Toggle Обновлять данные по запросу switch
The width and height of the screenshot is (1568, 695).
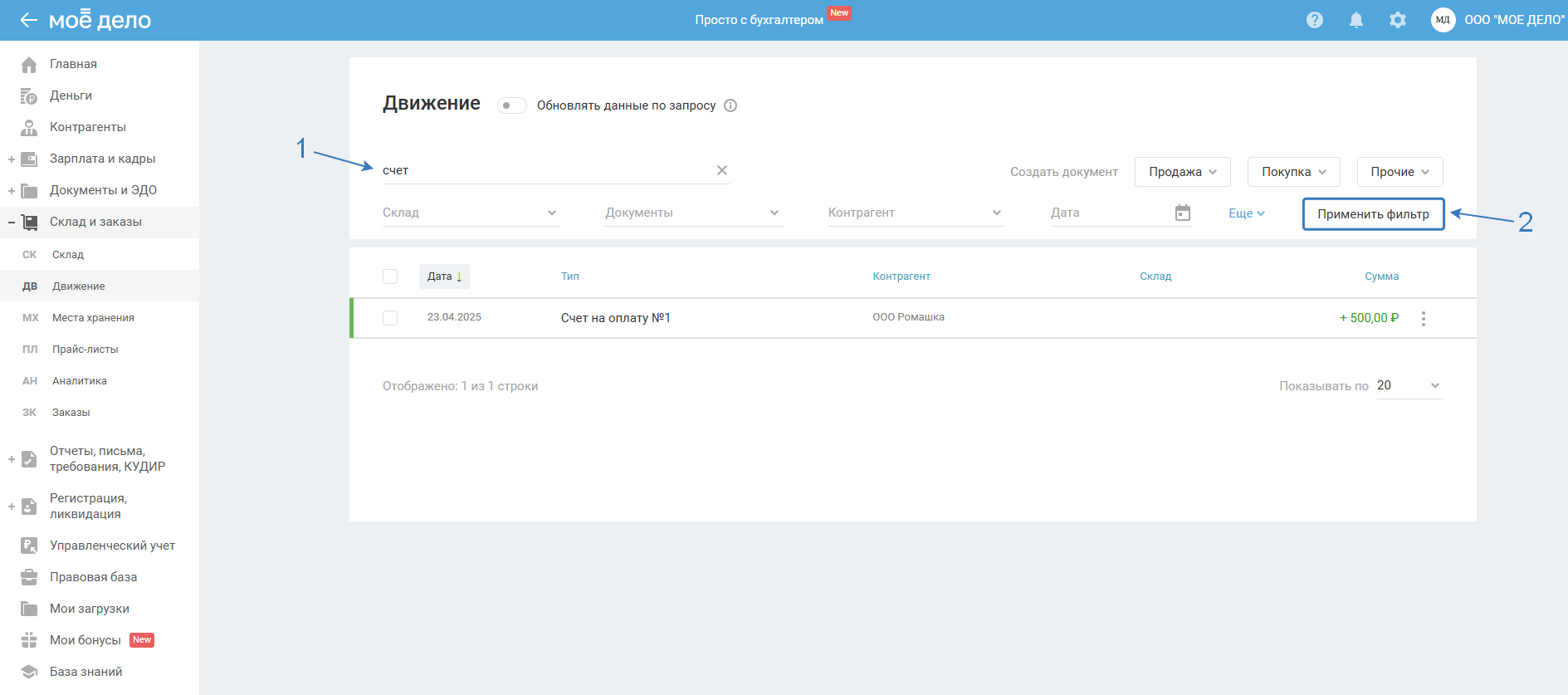pyautogui.click(x=512, y=105)
